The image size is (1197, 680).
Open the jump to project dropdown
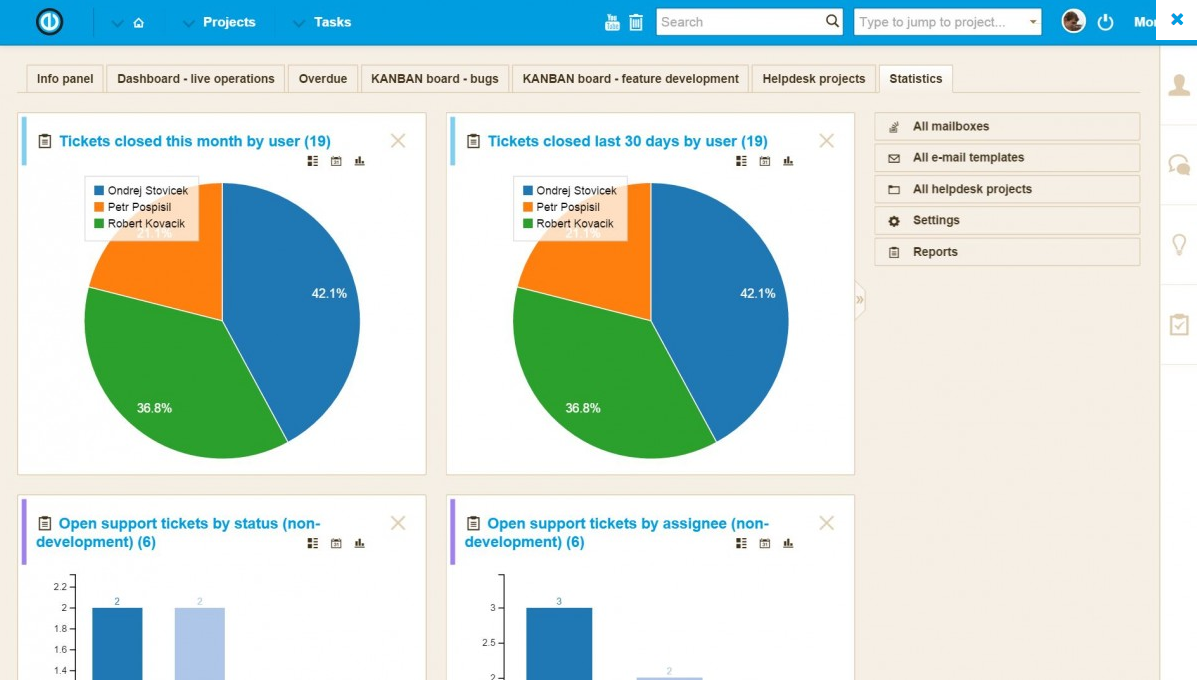[x=1033, y=22]
